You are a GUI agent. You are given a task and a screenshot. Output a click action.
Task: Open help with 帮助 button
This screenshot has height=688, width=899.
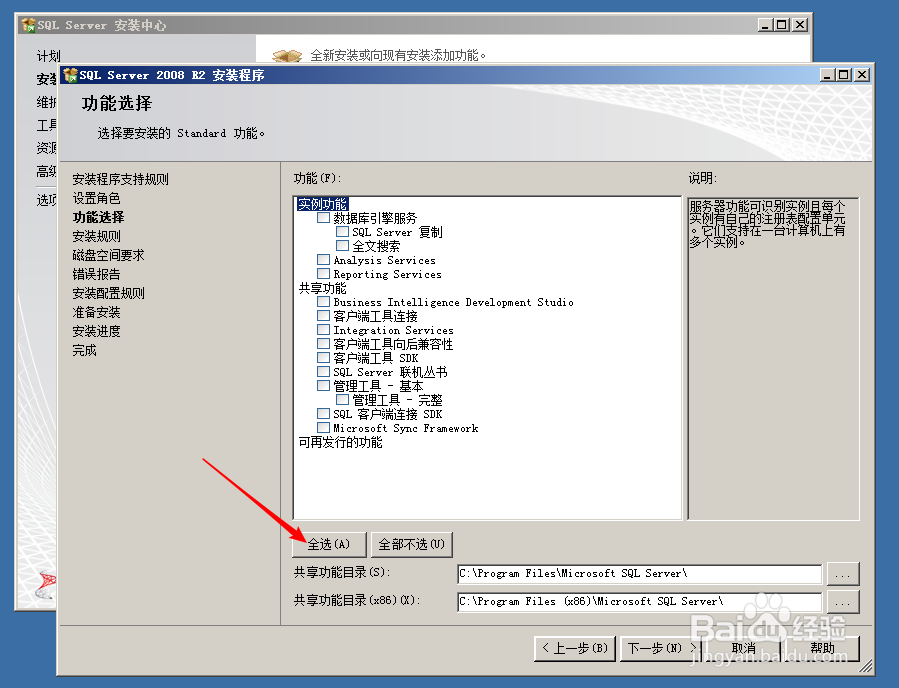pyautogui.click(x=822, y=648)
